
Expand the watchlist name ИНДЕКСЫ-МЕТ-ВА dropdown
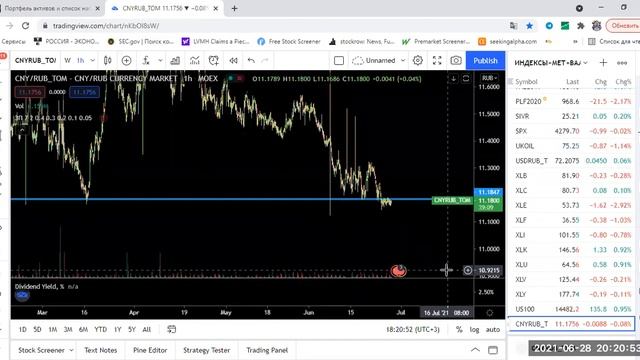(x=585, y=62)
